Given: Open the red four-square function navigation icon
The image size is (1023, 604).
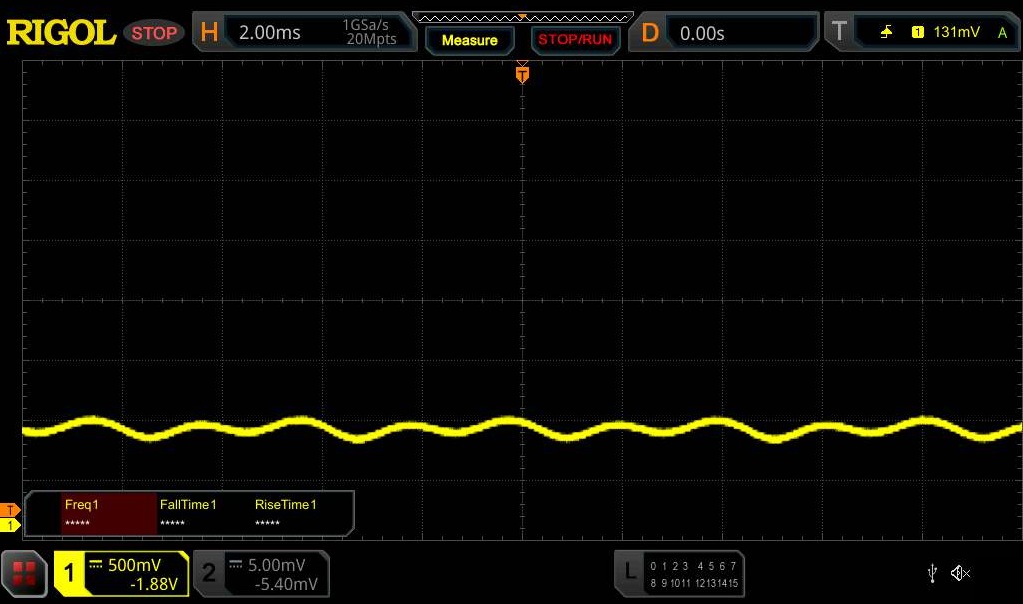Looking at the screenshot, I should pyautogui.click(x=24, y=573).
